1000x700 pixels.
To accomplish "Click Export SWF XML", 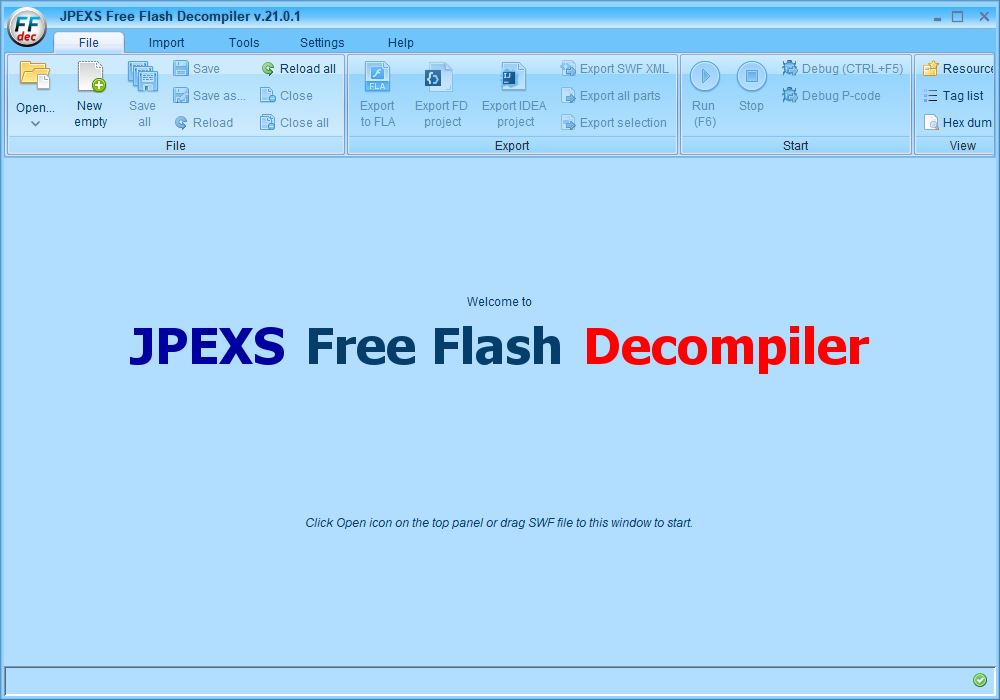I will (x=615, y=68).
